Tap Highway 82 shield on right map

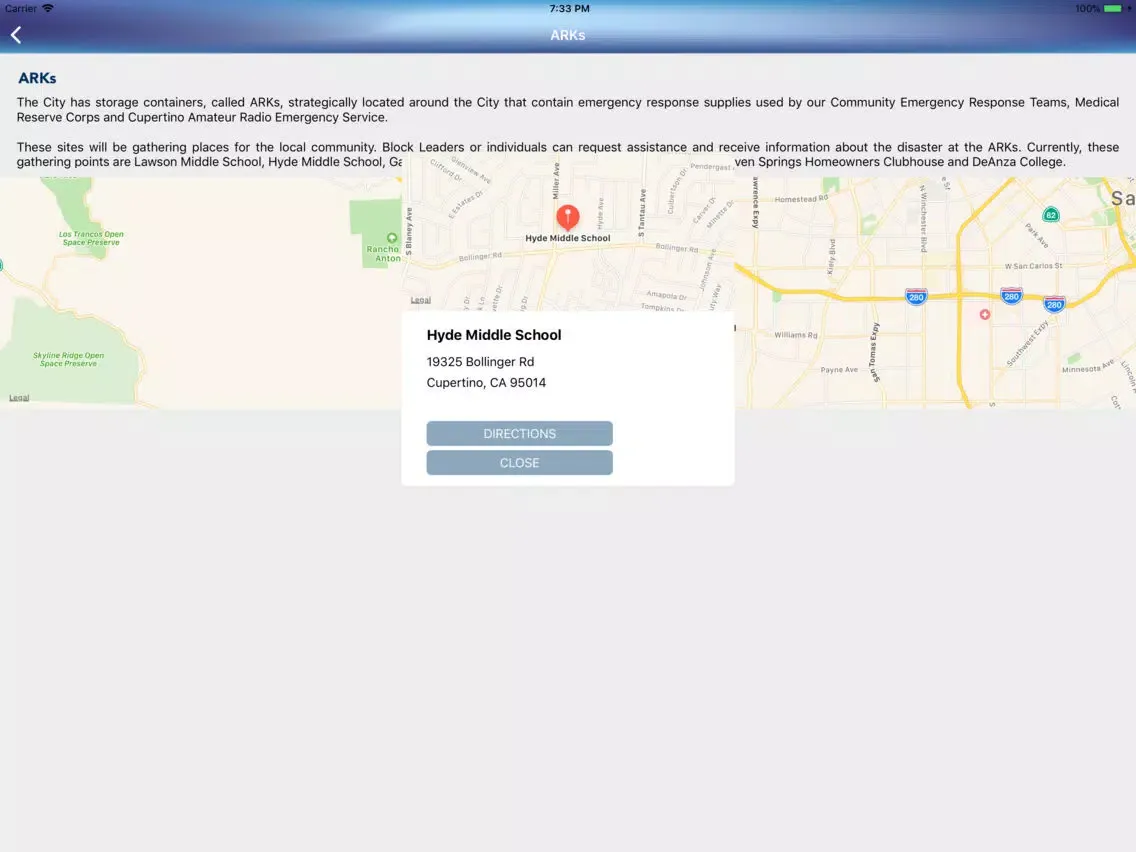click(x=1051, y=214)
